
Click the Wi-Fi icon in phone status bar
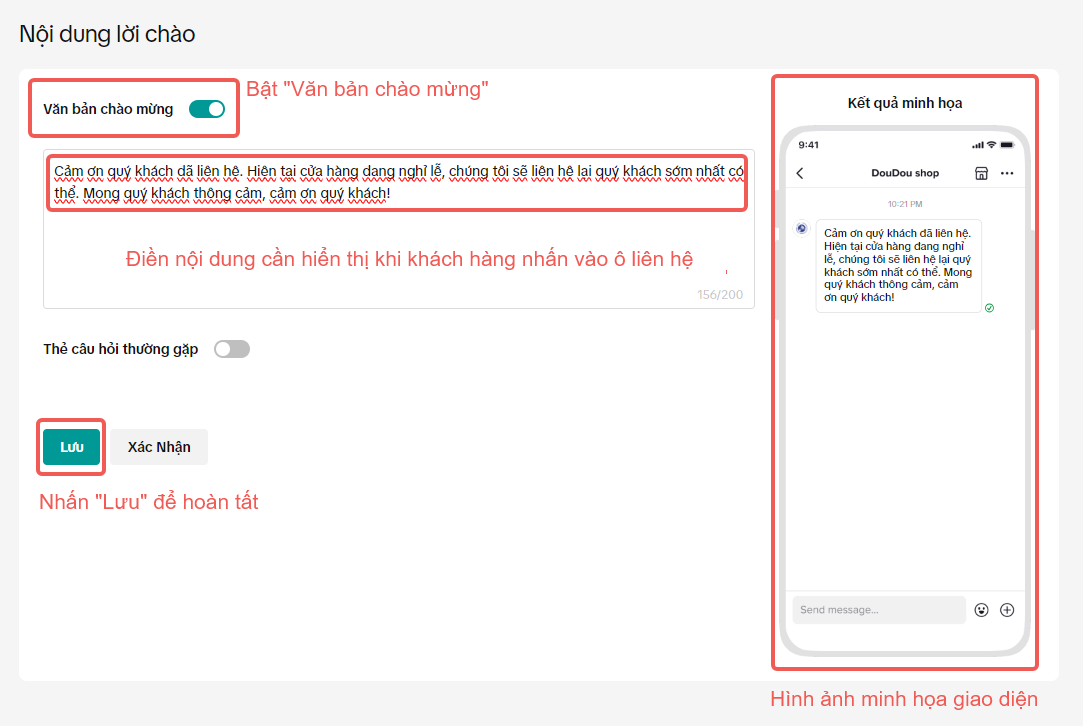pos(991,145)
